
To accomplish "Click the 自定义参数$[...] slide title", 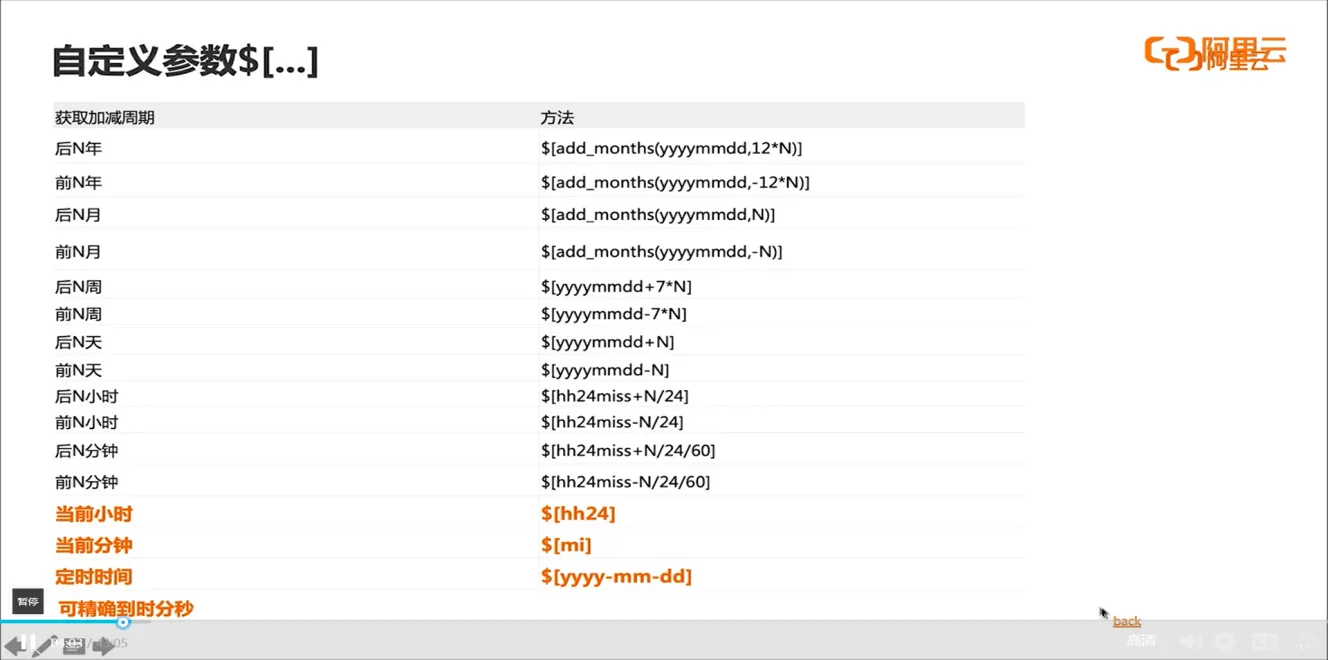I will tap(185, 61).
